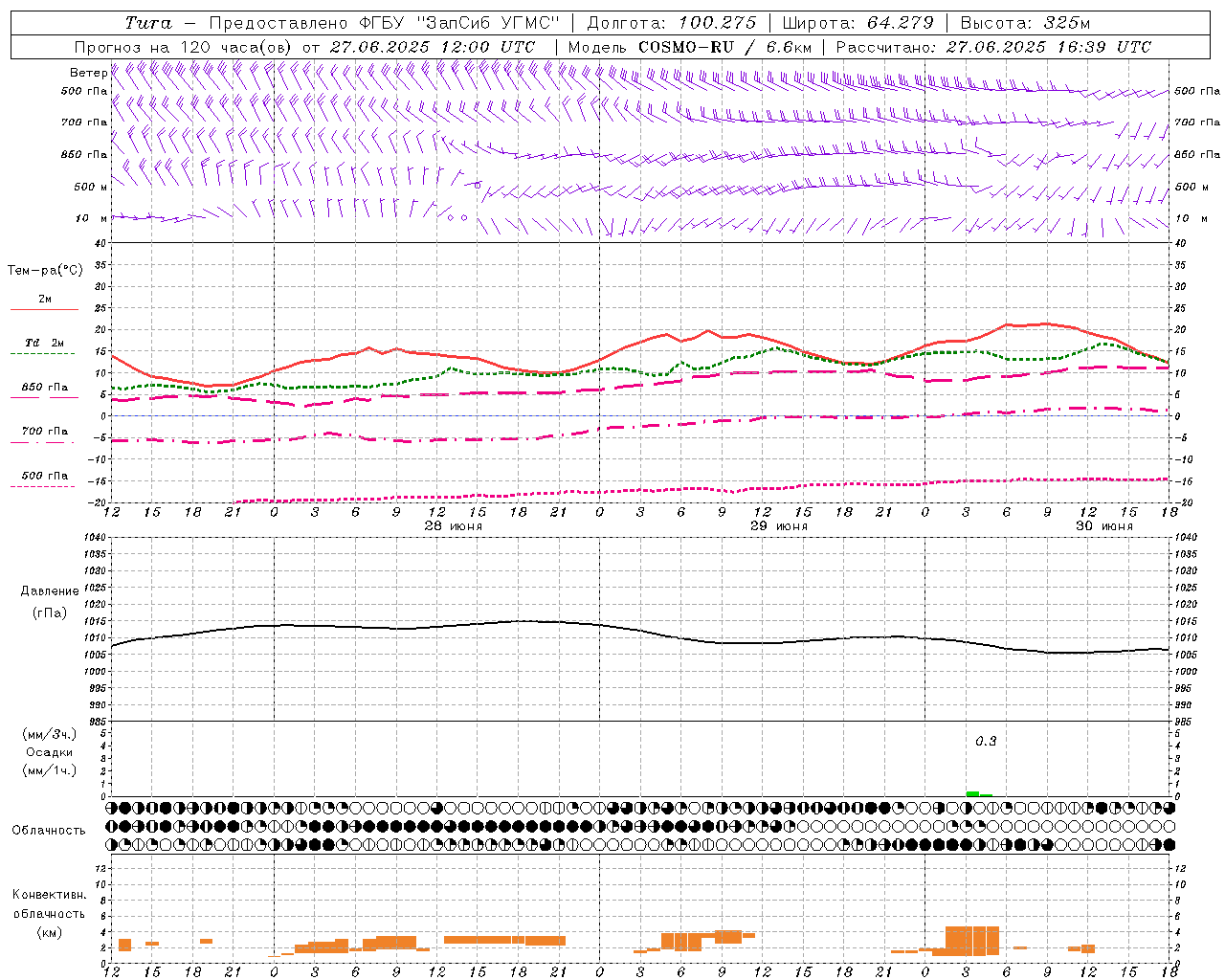
Task: Click the "(км)" convective height unit
Action: (x=49, y=932)
